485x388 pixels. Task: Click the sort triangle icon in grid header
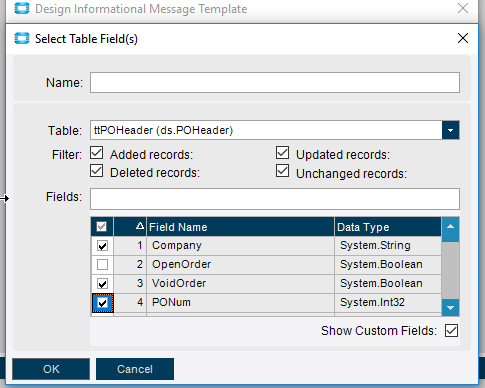(140, 226)
